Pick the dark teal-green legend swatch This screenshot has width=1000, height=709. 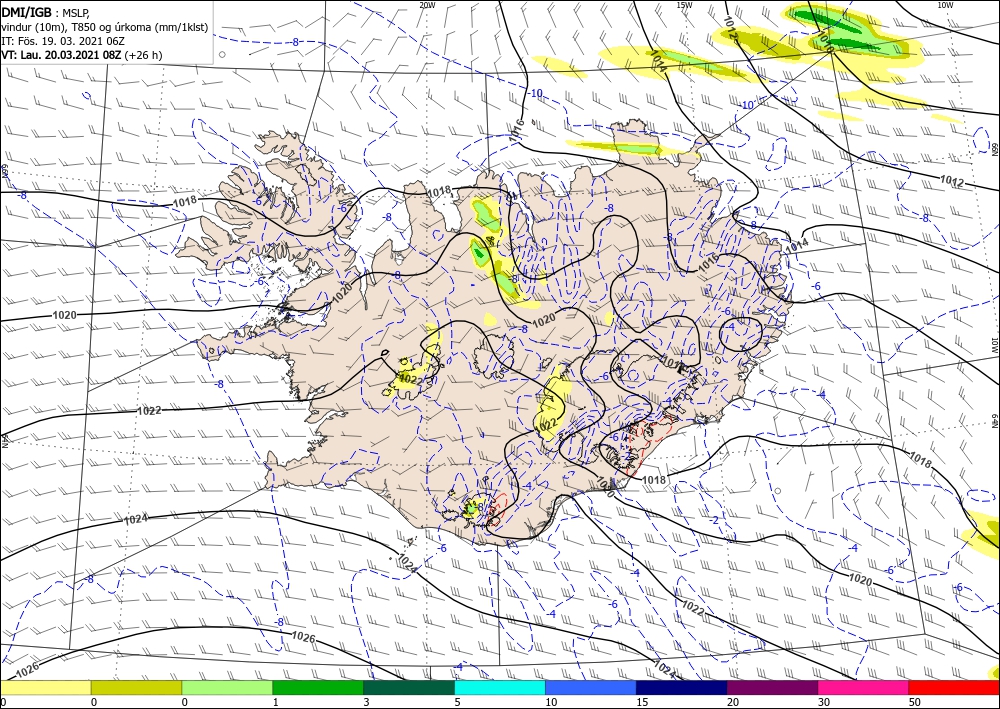(409, 687)
